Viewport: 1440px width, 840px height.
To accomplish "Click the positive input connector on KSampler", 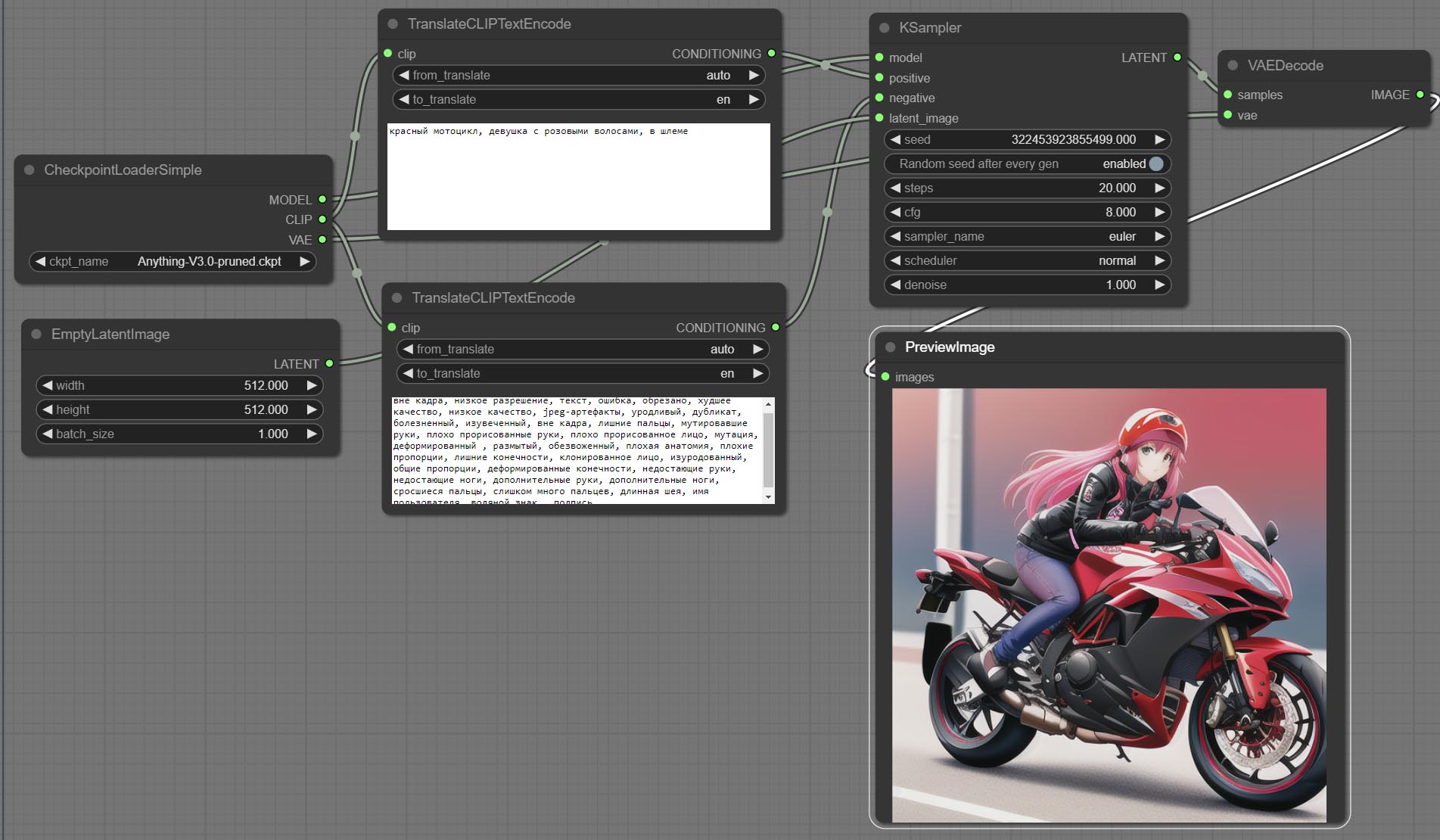I will [879, 78].
